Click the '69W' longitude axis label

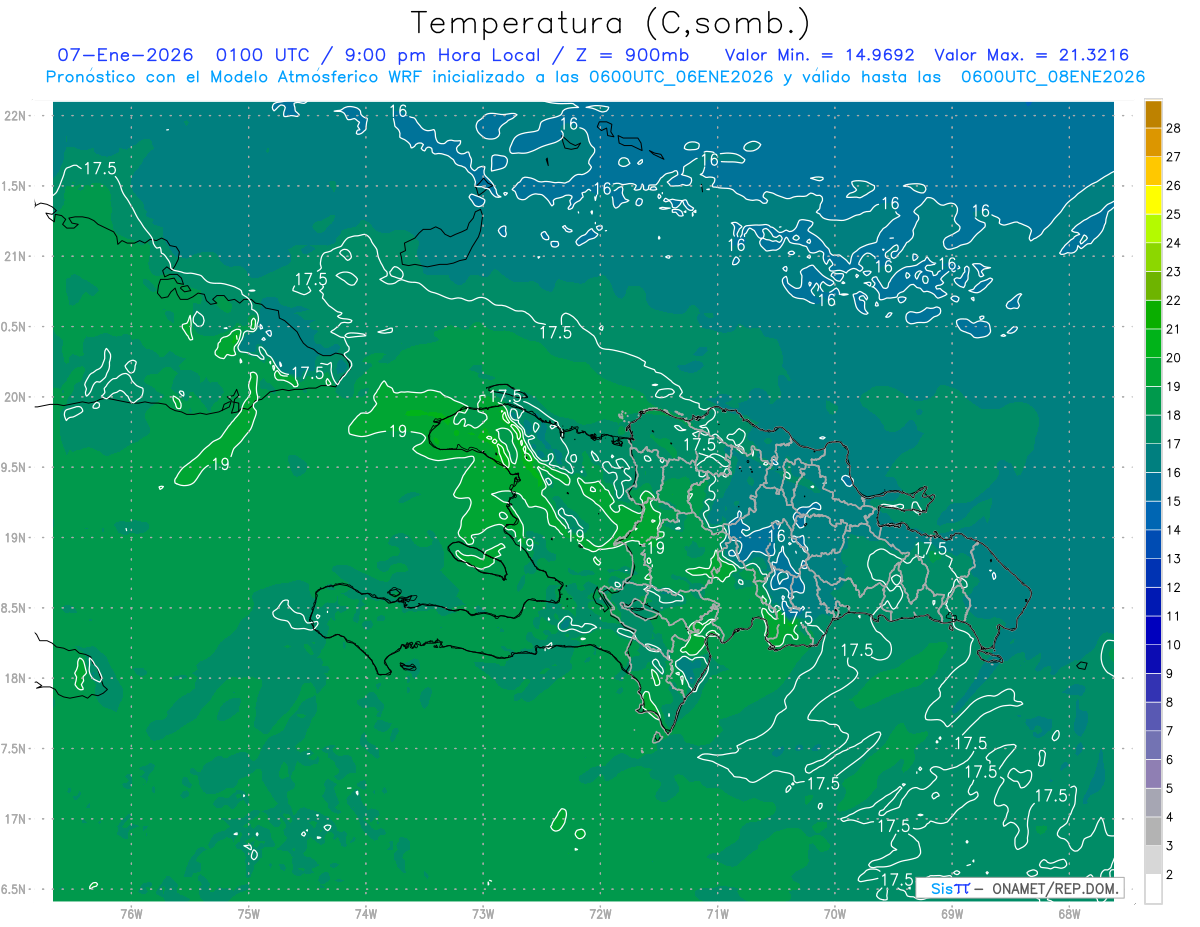click(951, 913)
